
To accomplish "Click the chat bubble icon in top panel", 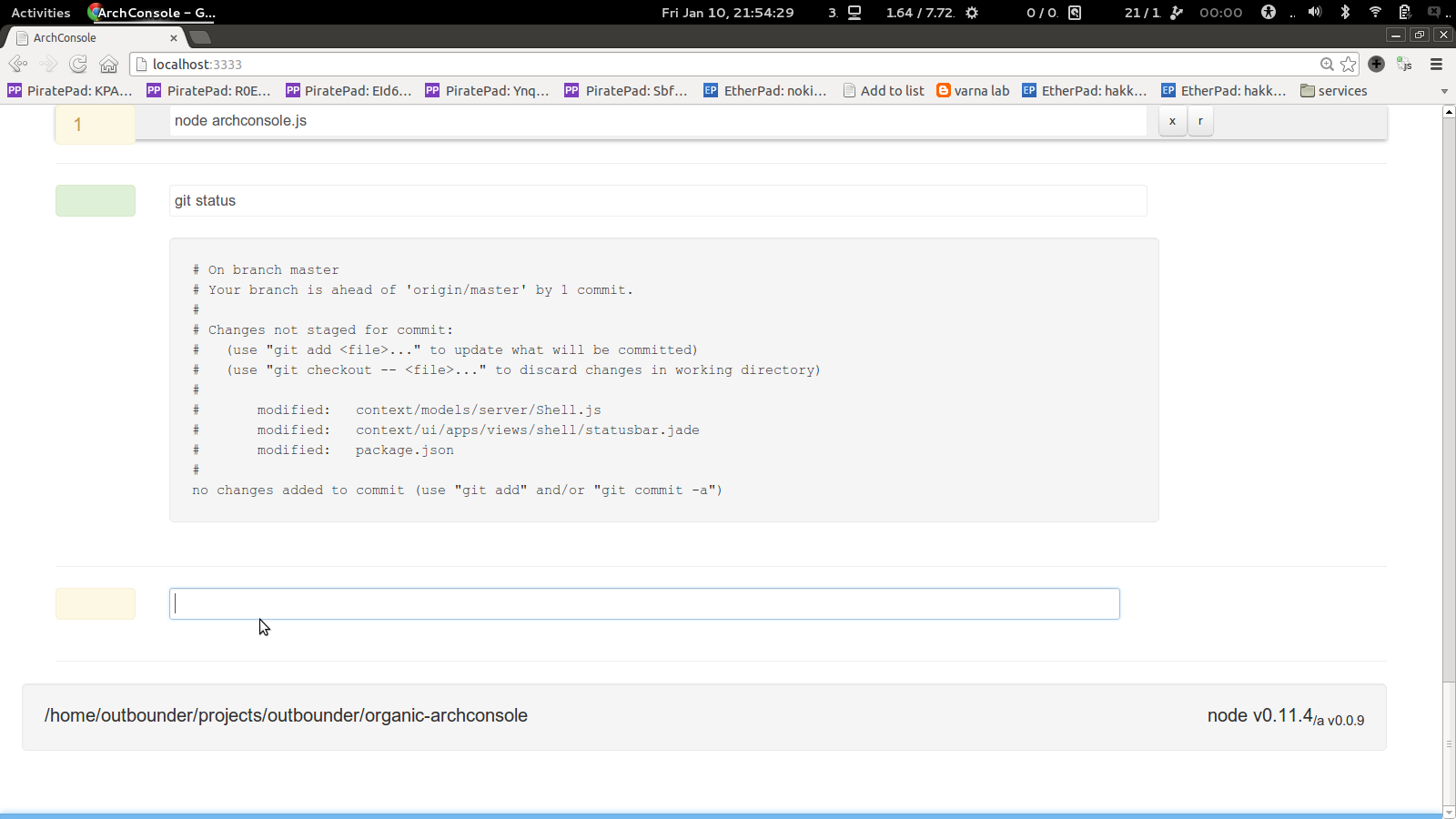I will (x=1435, y=12).
